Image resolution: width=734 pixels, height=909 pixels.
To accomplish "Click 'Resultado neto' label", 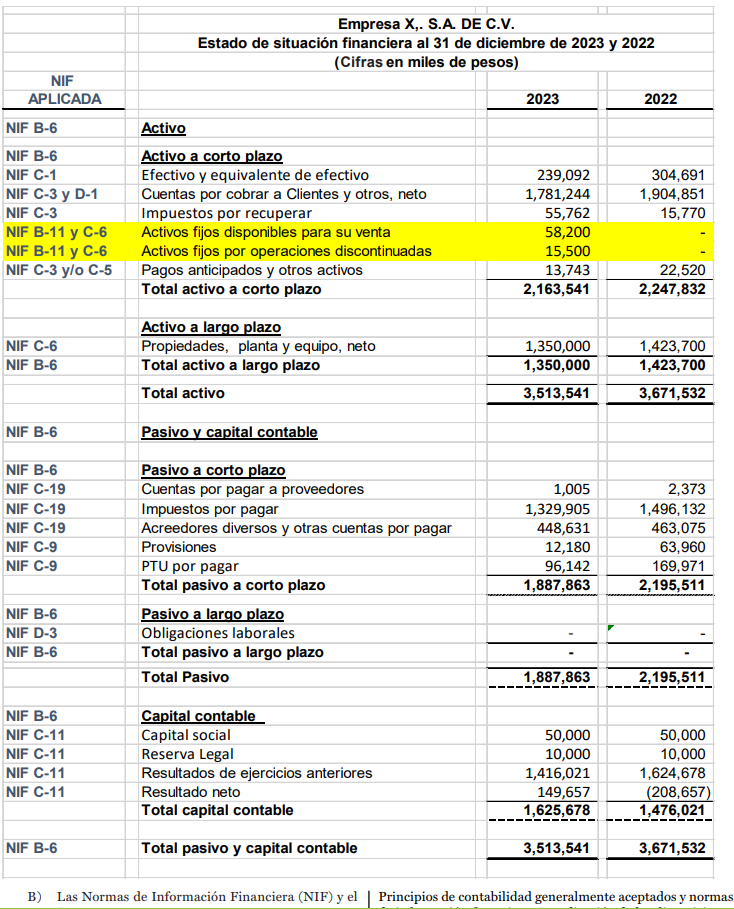I will click(x=191, y=792).
